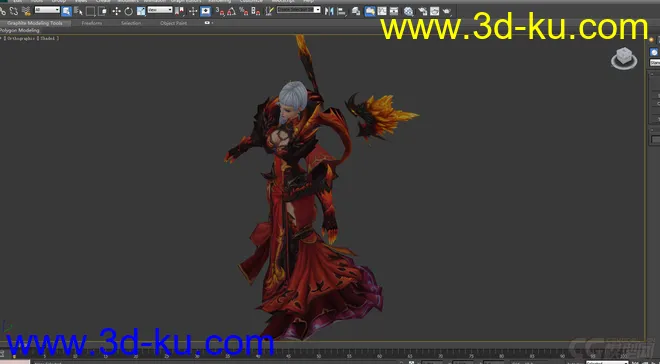Choose the Select and Scale tool

pyautogui.click(x=141, y=11)
